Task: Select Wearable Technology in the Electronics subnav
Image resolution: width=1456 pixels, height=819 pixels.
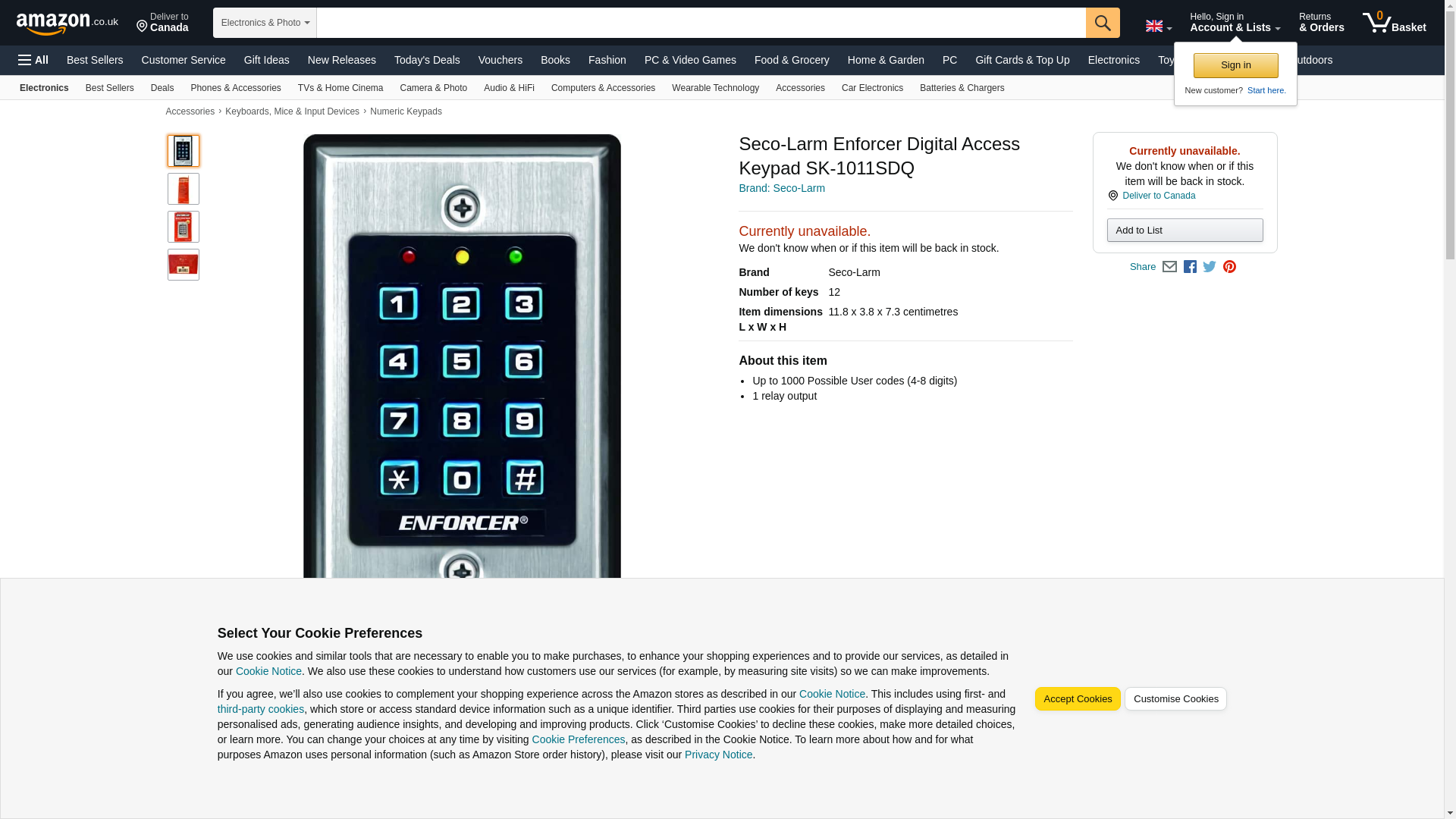Action: [715, 88]
